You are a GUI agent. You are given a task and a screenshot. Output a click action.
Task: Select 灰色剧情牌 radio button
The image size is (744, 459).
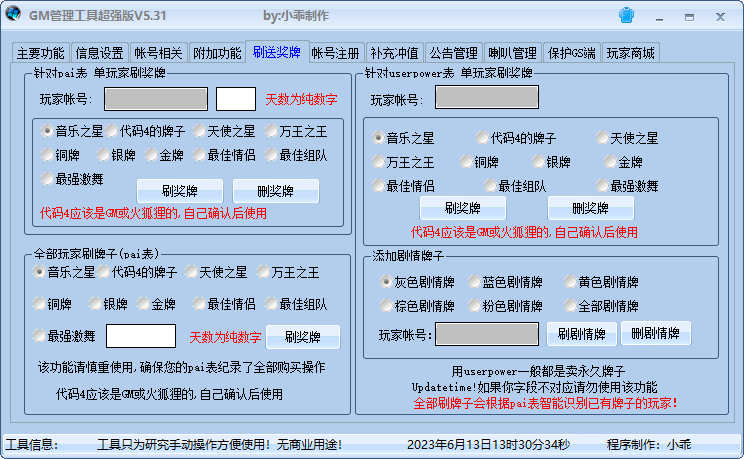click(418, 282)
